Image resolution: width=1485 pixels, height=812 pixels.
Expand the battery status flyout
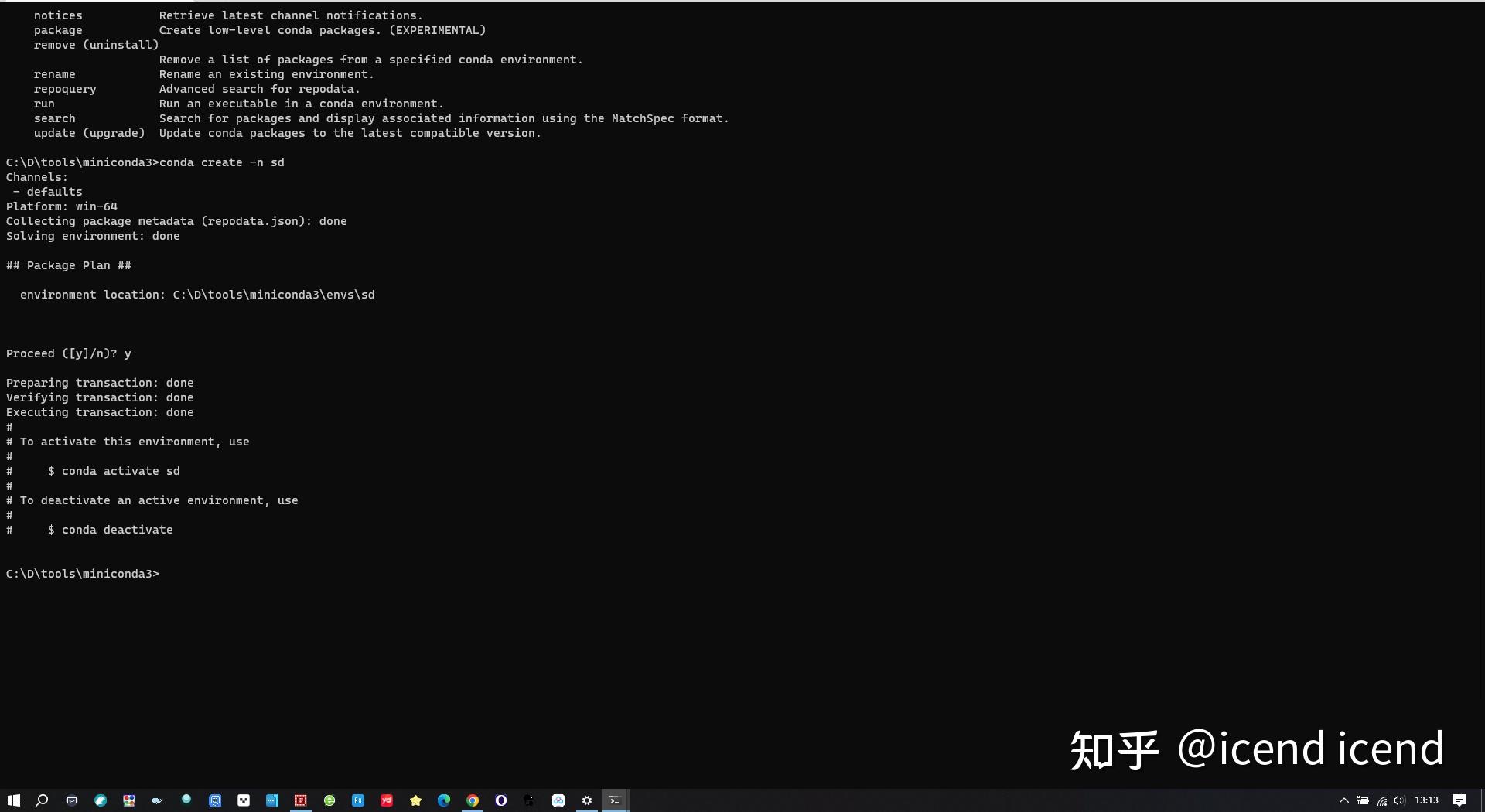[1363, 800]
